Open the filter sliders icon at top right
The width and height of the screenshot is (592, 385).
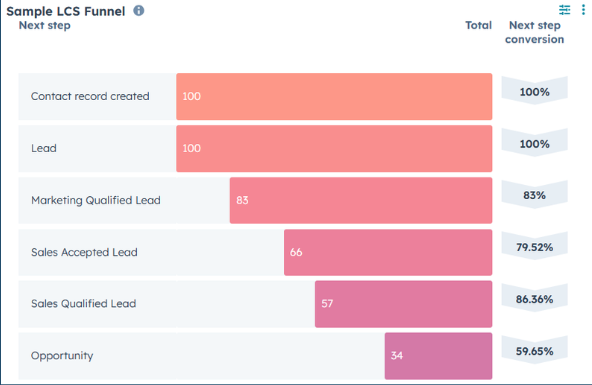tap(564, 10)
